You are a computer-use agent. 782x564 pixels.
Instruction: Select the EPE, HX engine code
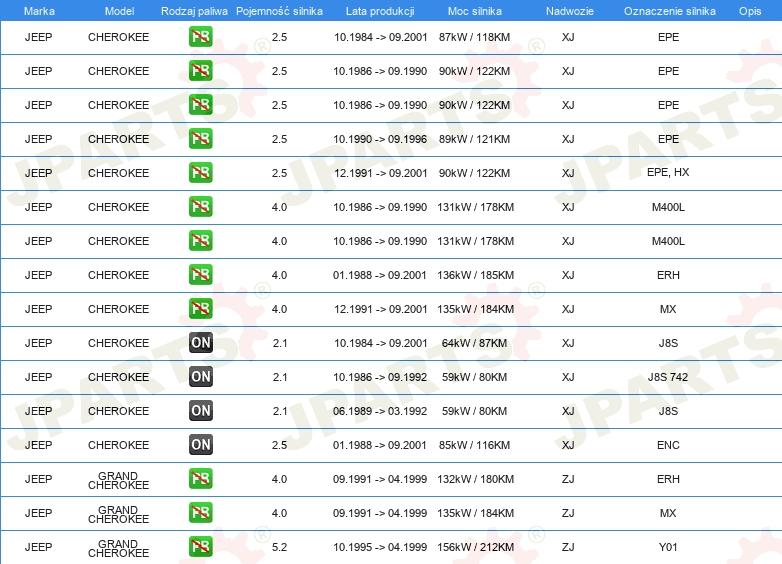click(668, 173)
